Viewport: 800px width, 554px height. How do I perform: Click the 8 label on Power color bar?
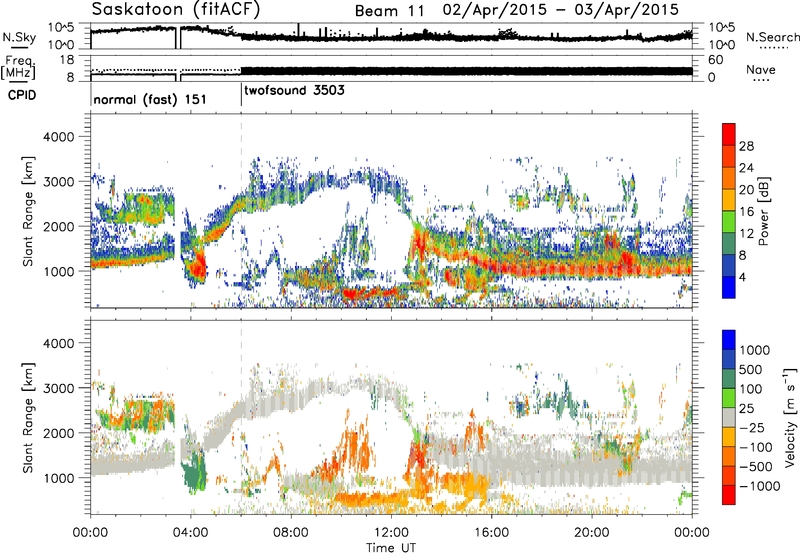click(x=743, y=256)
